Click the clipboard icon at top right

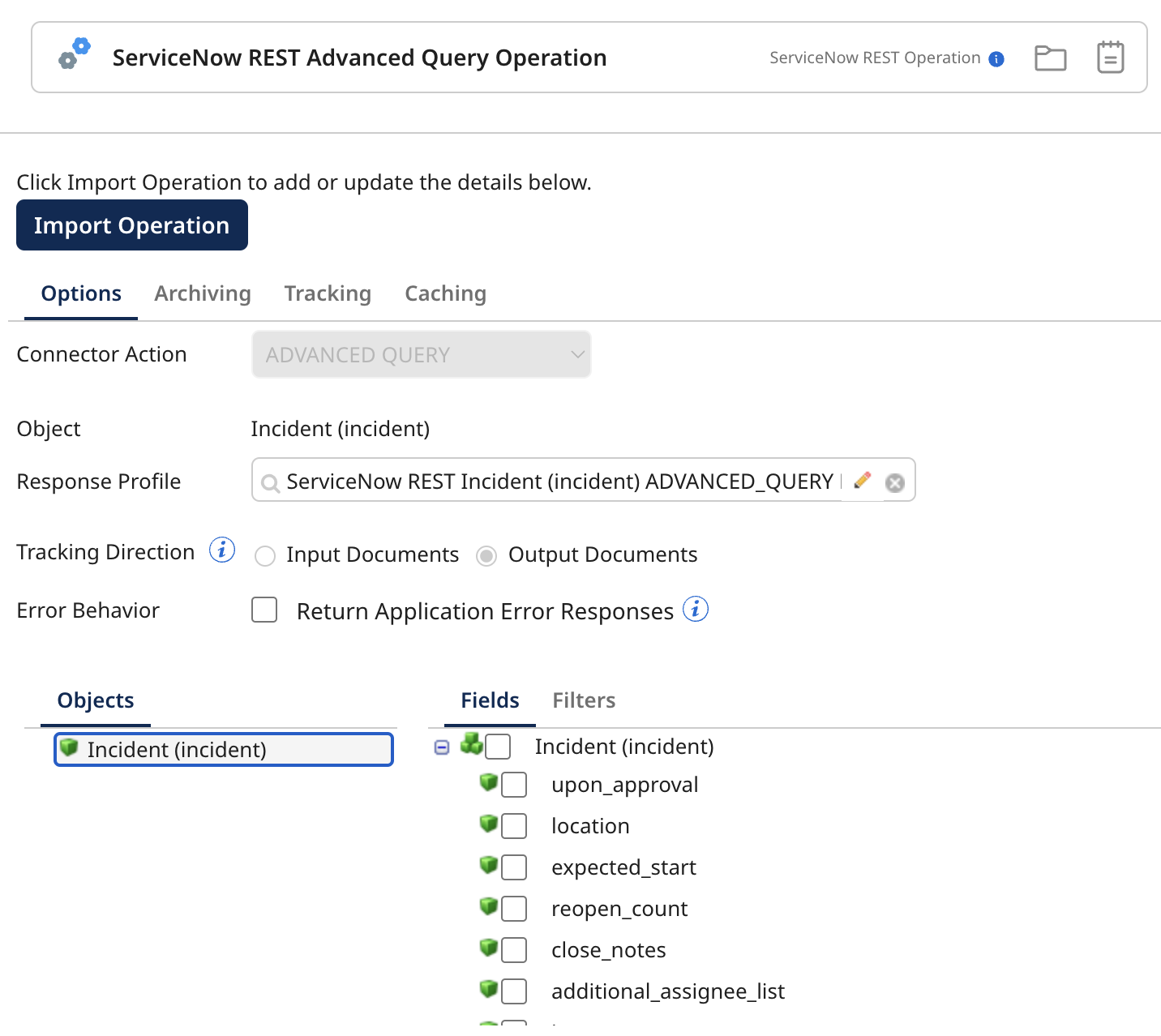pyautogui.click(x=1109, y=57)
